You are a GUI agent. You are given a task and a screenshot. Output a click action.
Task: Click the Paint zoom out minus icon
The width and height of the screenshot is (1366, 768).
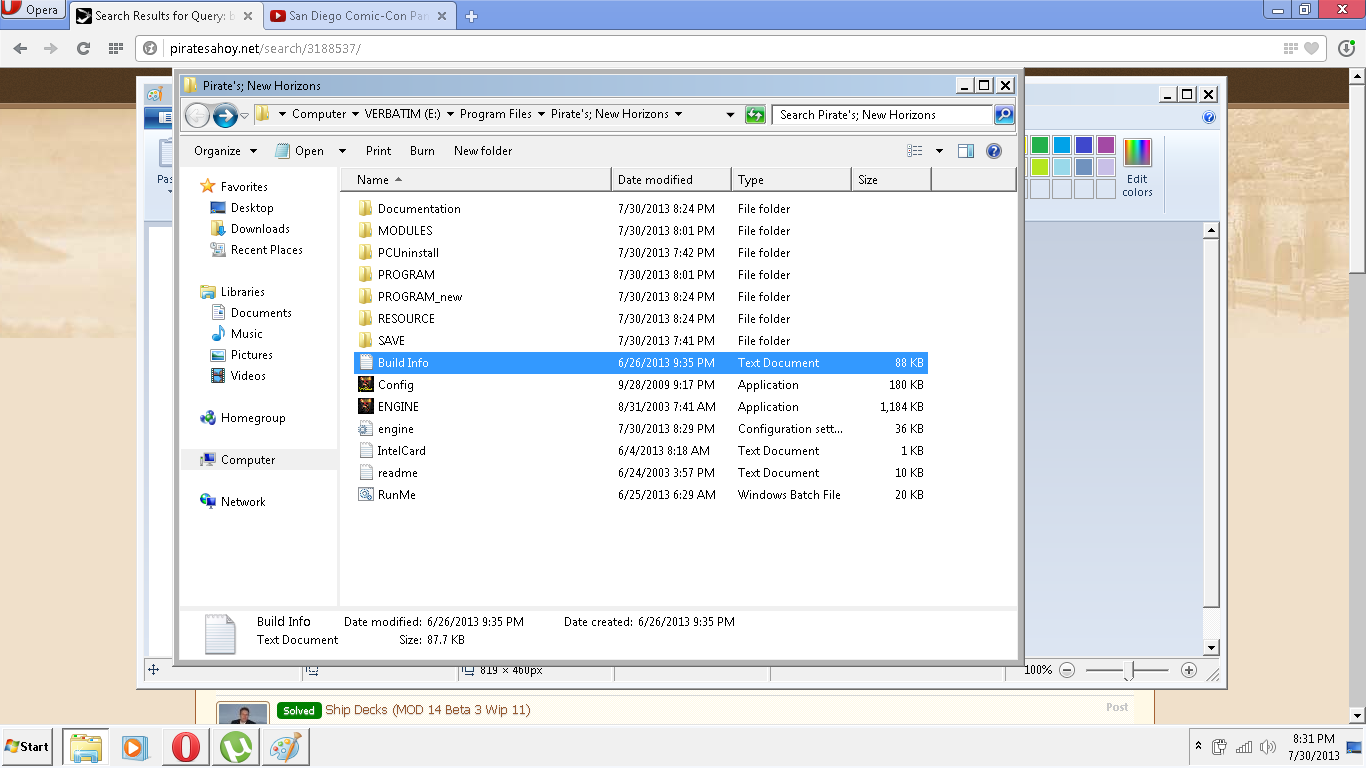pos(1067,670)
